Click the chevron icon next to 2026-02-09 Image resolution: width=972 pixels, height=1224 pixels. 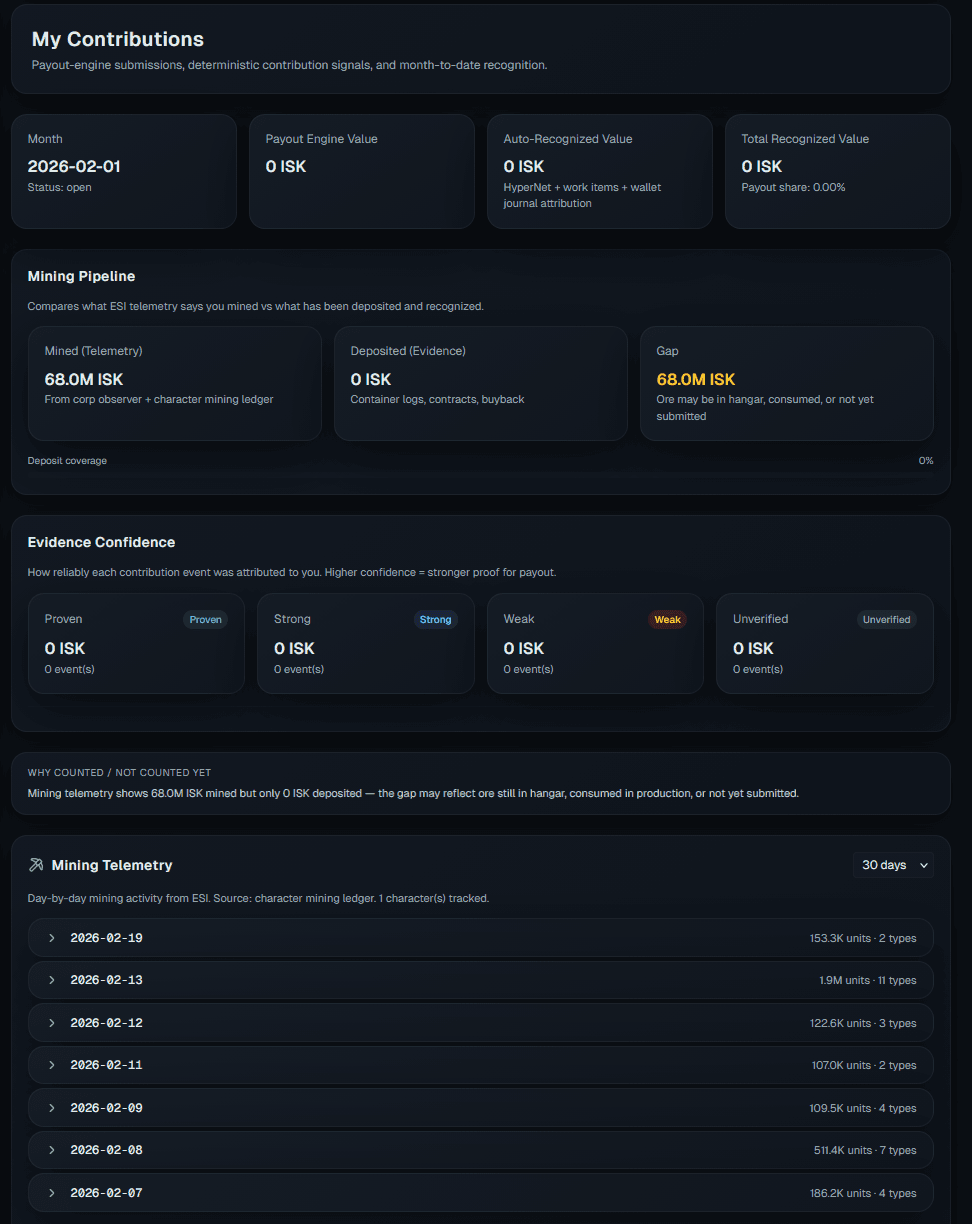[x=52, y=1108]
